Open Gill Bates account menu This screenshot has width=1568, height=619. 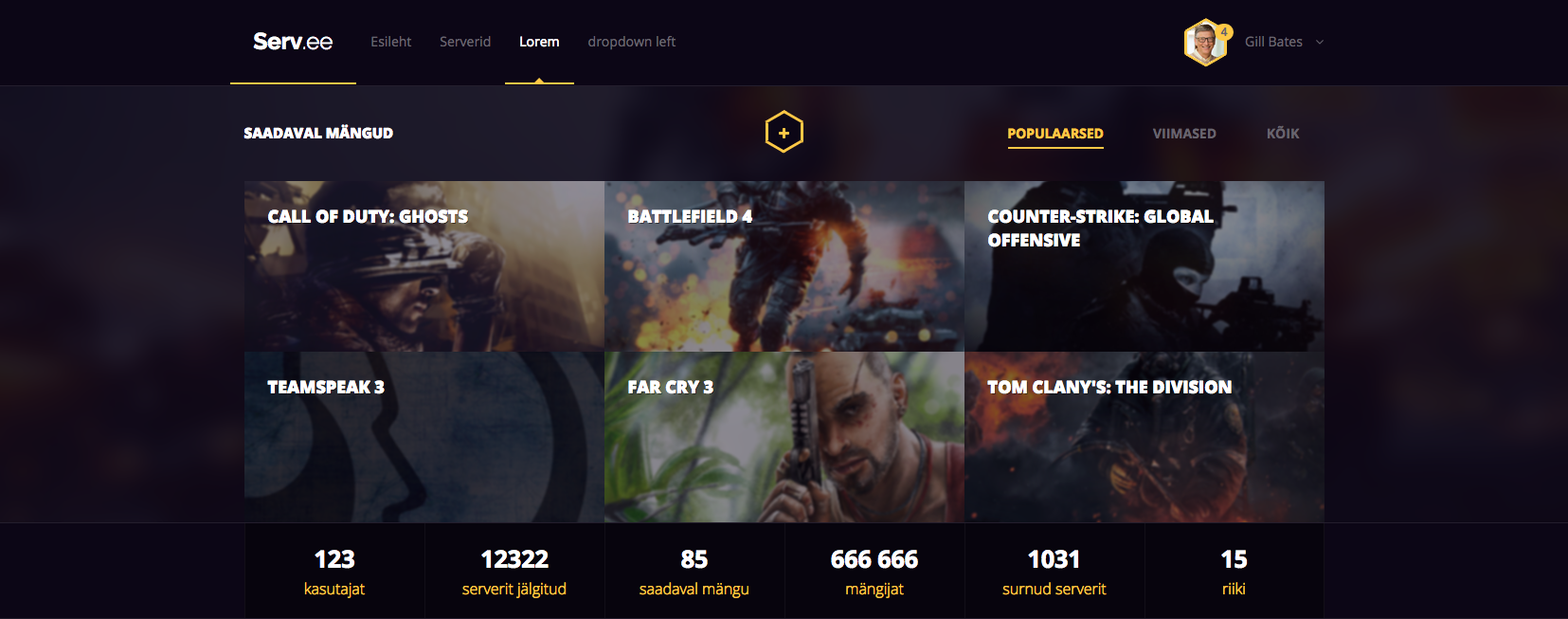[1273, 42]
